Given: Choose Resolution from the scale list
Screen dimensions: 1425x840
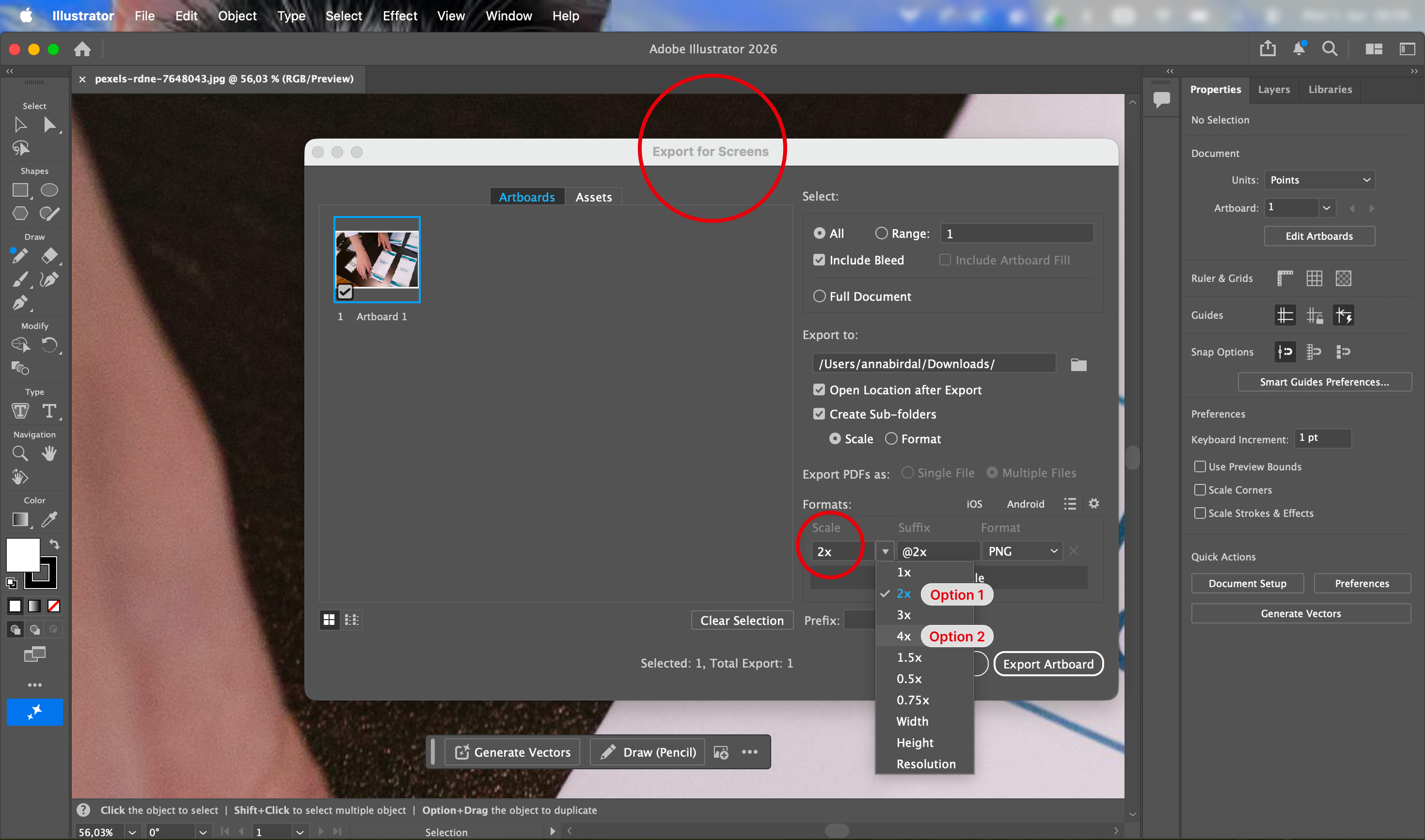Looking at the screenshot, I should [x=925, y=764].
